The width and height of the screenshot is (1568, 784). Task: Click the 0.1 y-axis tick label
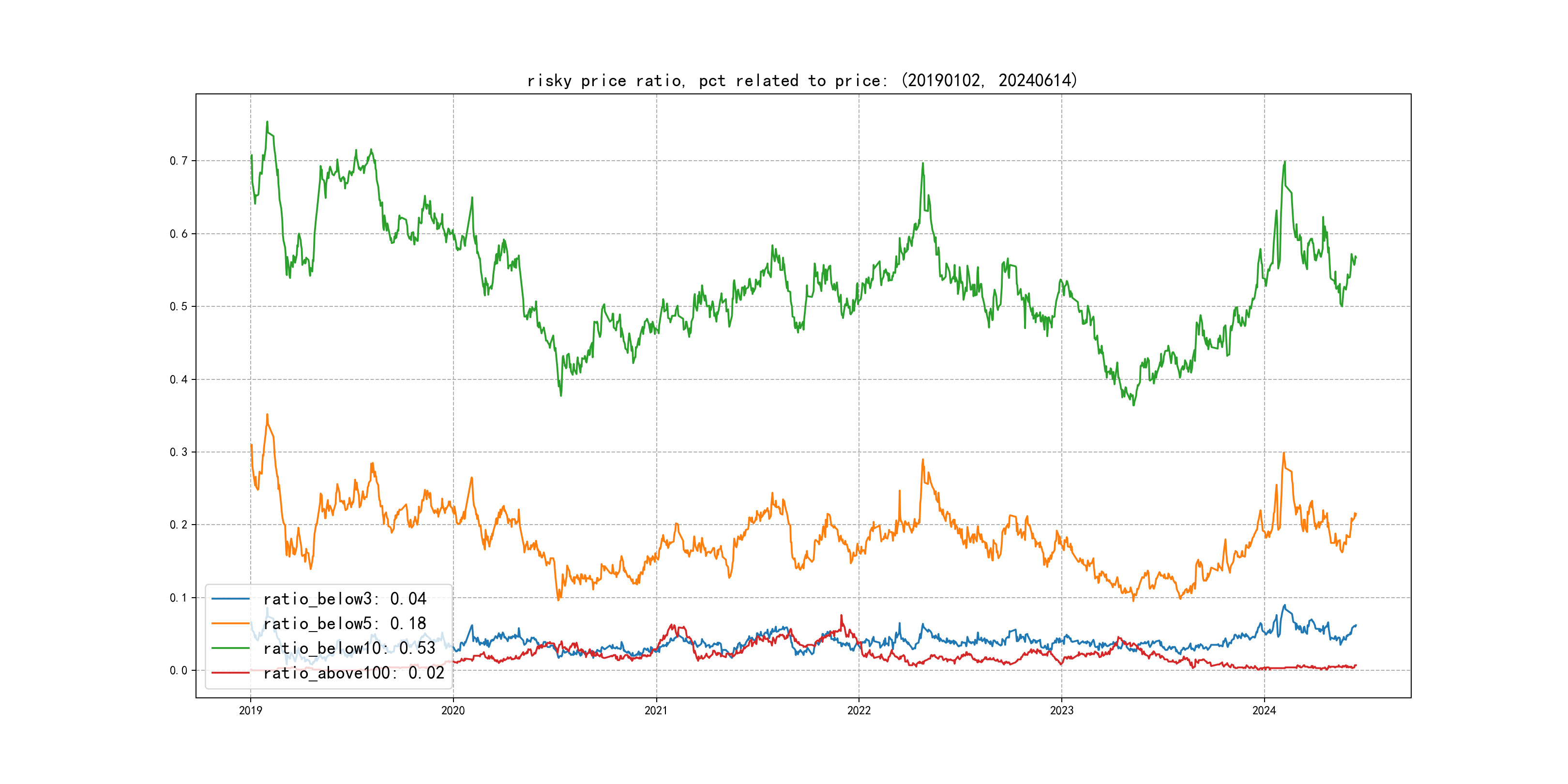pos(179,598)
